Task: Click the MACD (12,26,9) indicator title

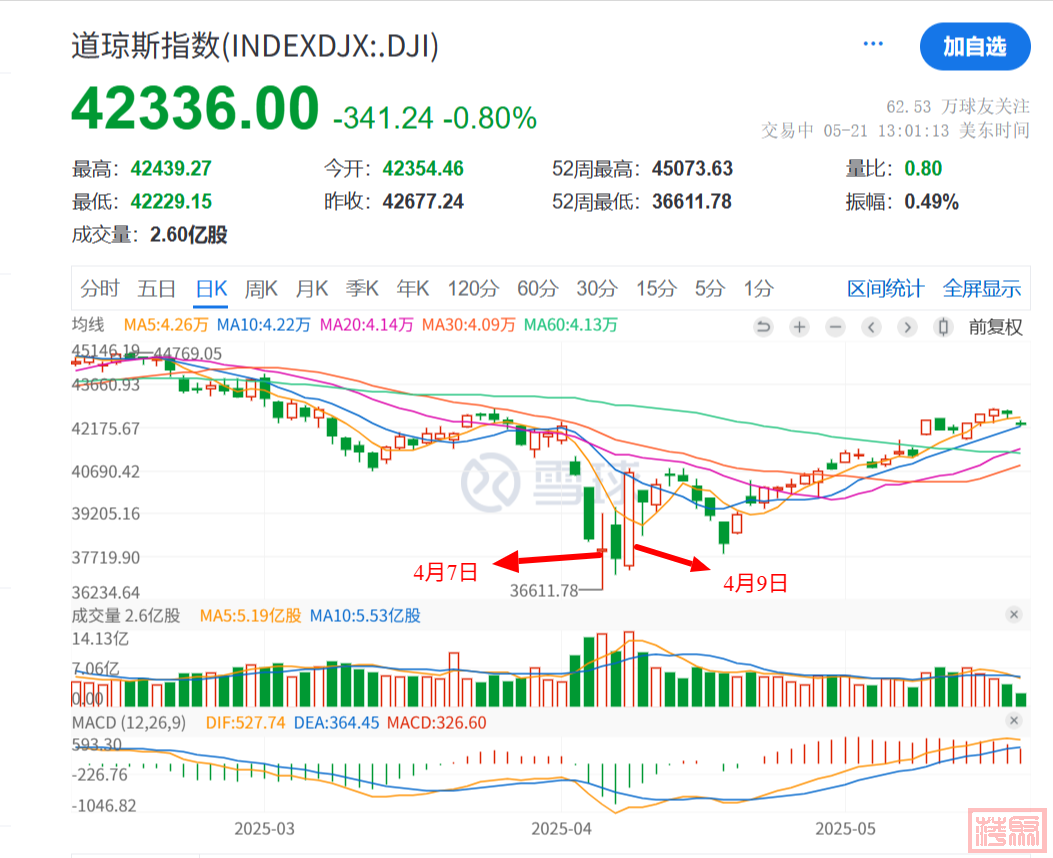Action: [129, 722]
